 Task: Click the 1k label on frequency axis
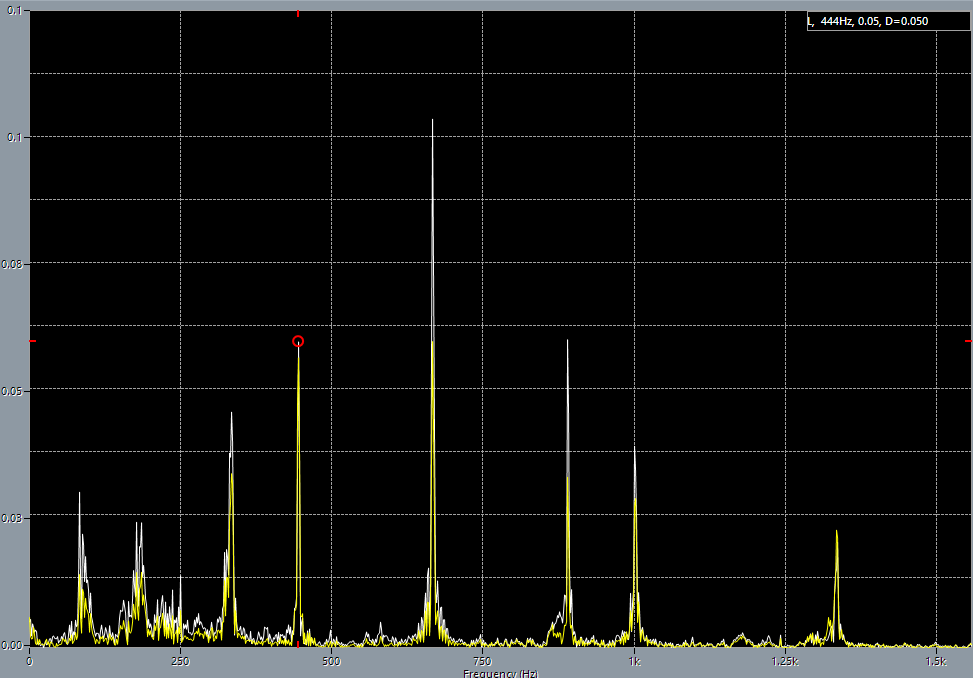tap(633, 662)
